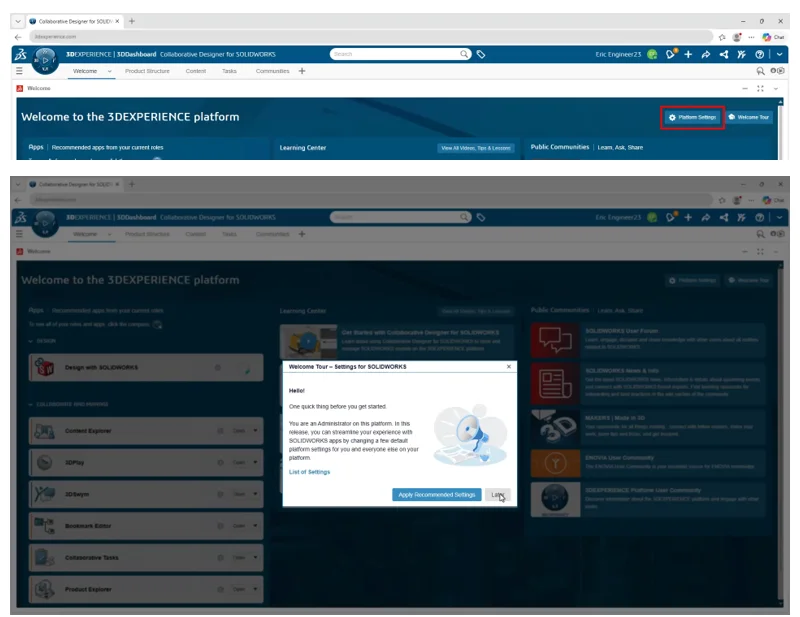Click the green user avatar beside Eric Engineer23, upper screenshot
The width and height of the screenshot is (800, 617).
(652, 54)
